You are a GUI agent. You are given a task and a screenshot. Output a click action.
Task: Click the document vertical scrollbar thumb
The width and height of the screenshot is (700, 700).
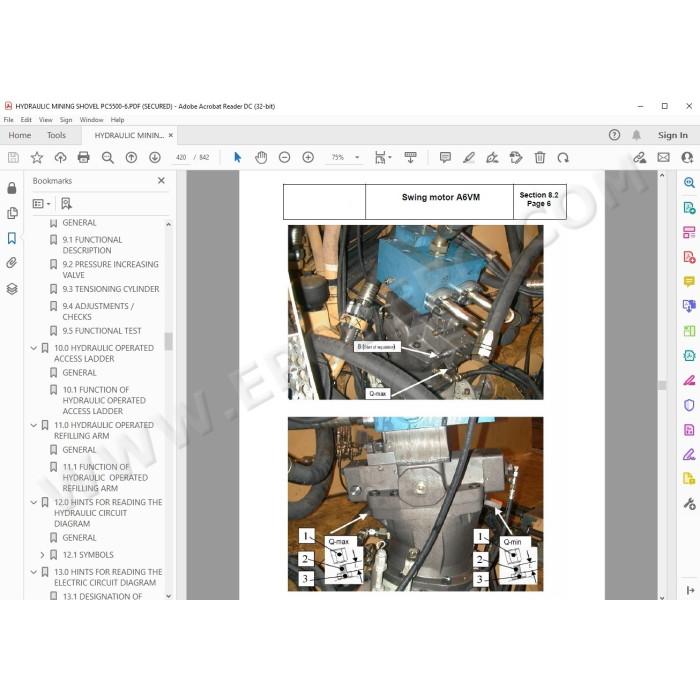[x=662, y=385]
